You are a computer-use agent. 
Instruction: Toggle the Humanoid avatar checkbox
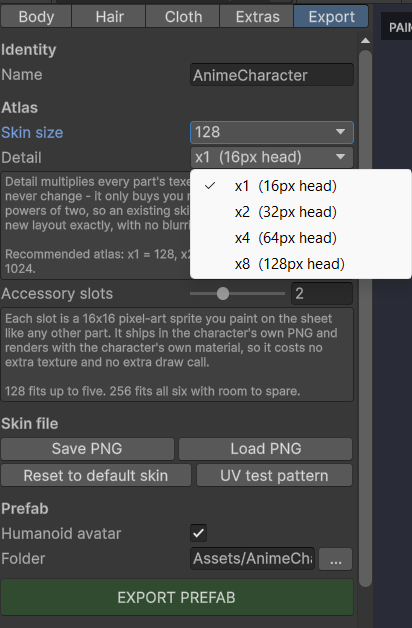pyautogui.click(x=199, y=533)
